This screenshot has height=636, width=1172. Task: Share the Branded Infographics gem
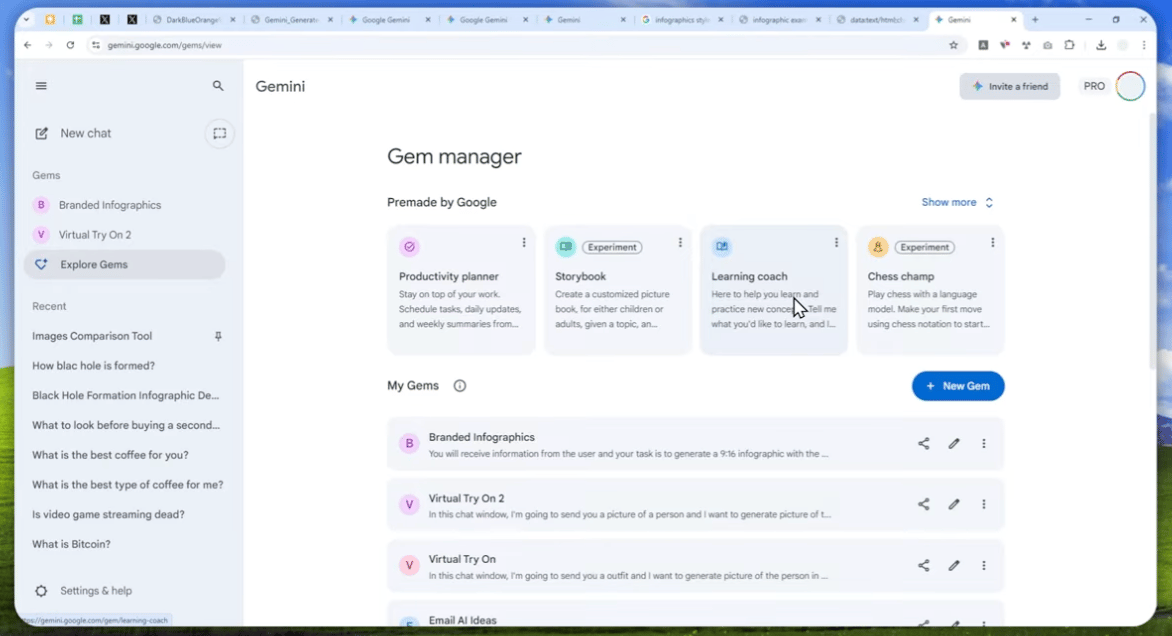pyautogui.click(x=924, y=443)
